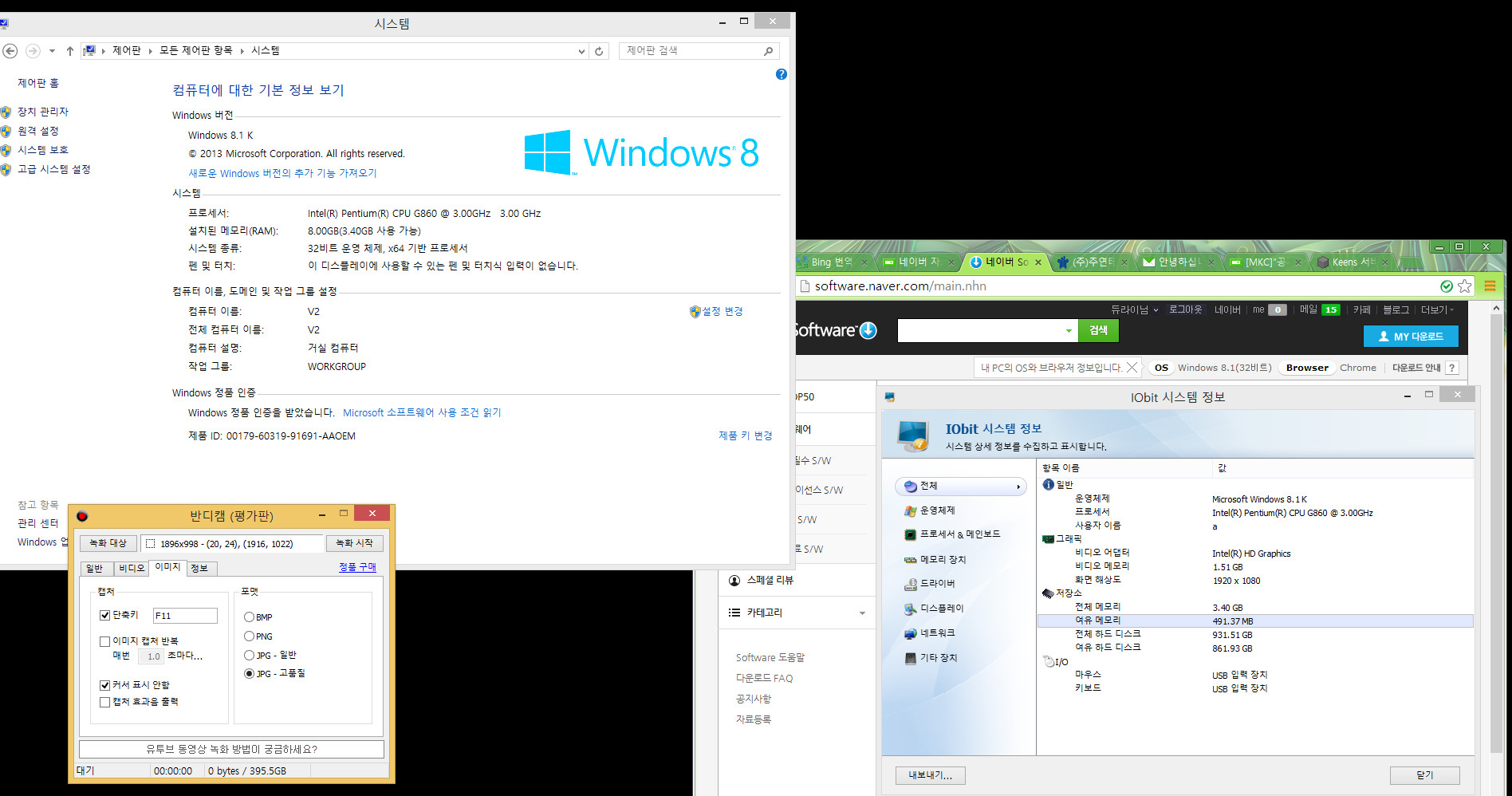The height and width of the screenshot is (796, 1512).
Task: Click the MY 다운로드 button
Action: click(1411, 337)
